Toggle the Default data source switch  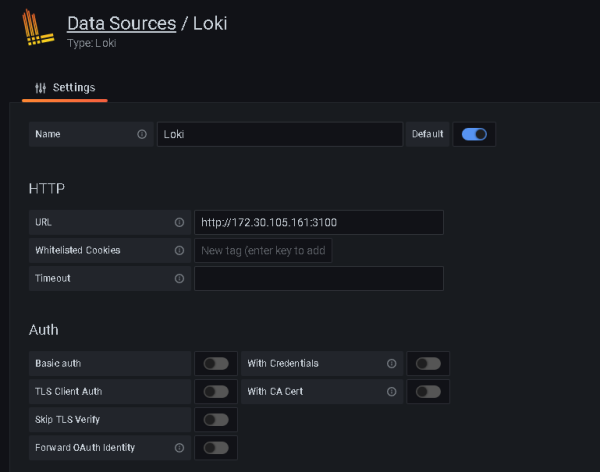click(474, 135)
